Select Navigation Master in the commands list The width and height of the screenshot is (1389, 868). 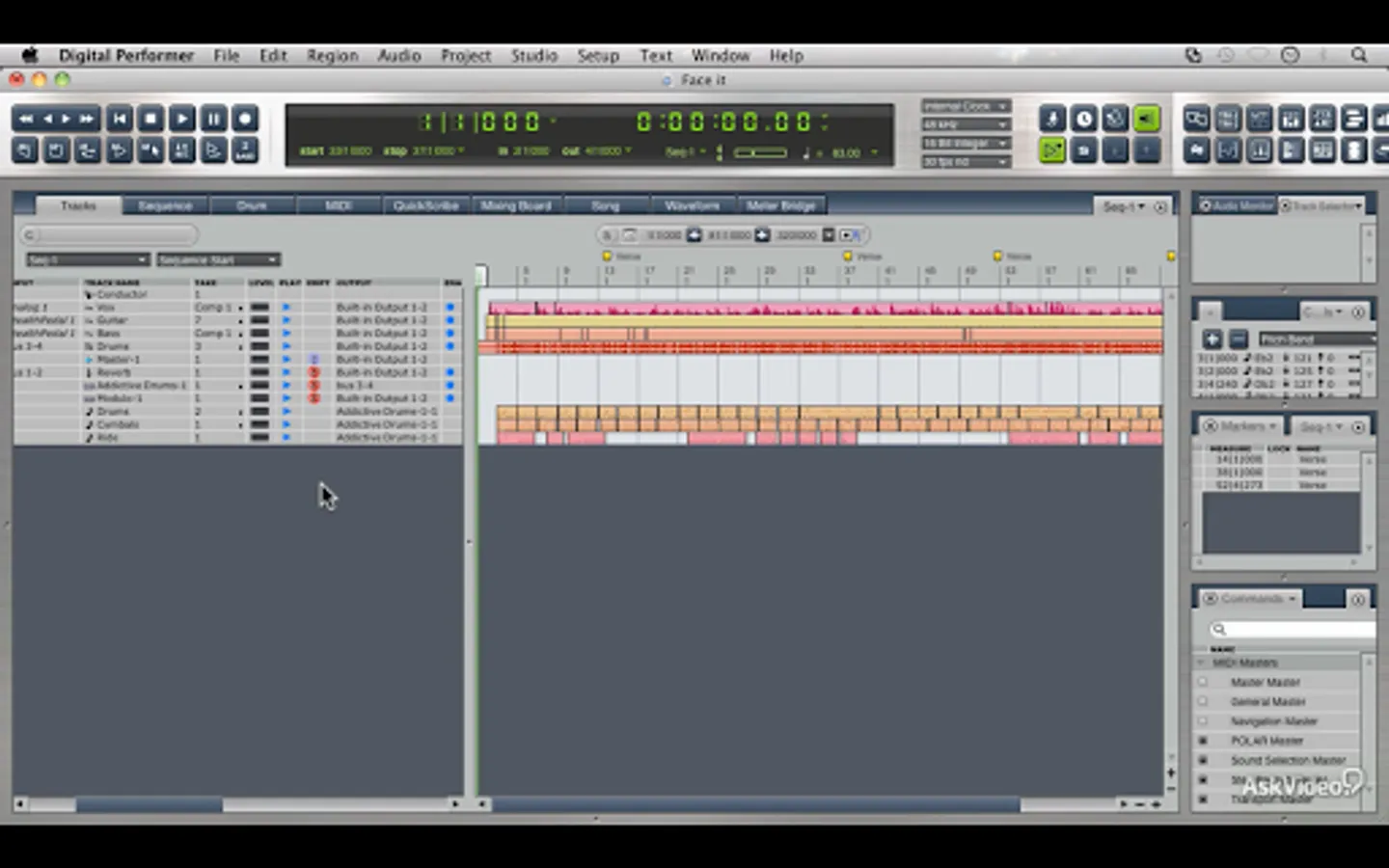[1273, 721]
